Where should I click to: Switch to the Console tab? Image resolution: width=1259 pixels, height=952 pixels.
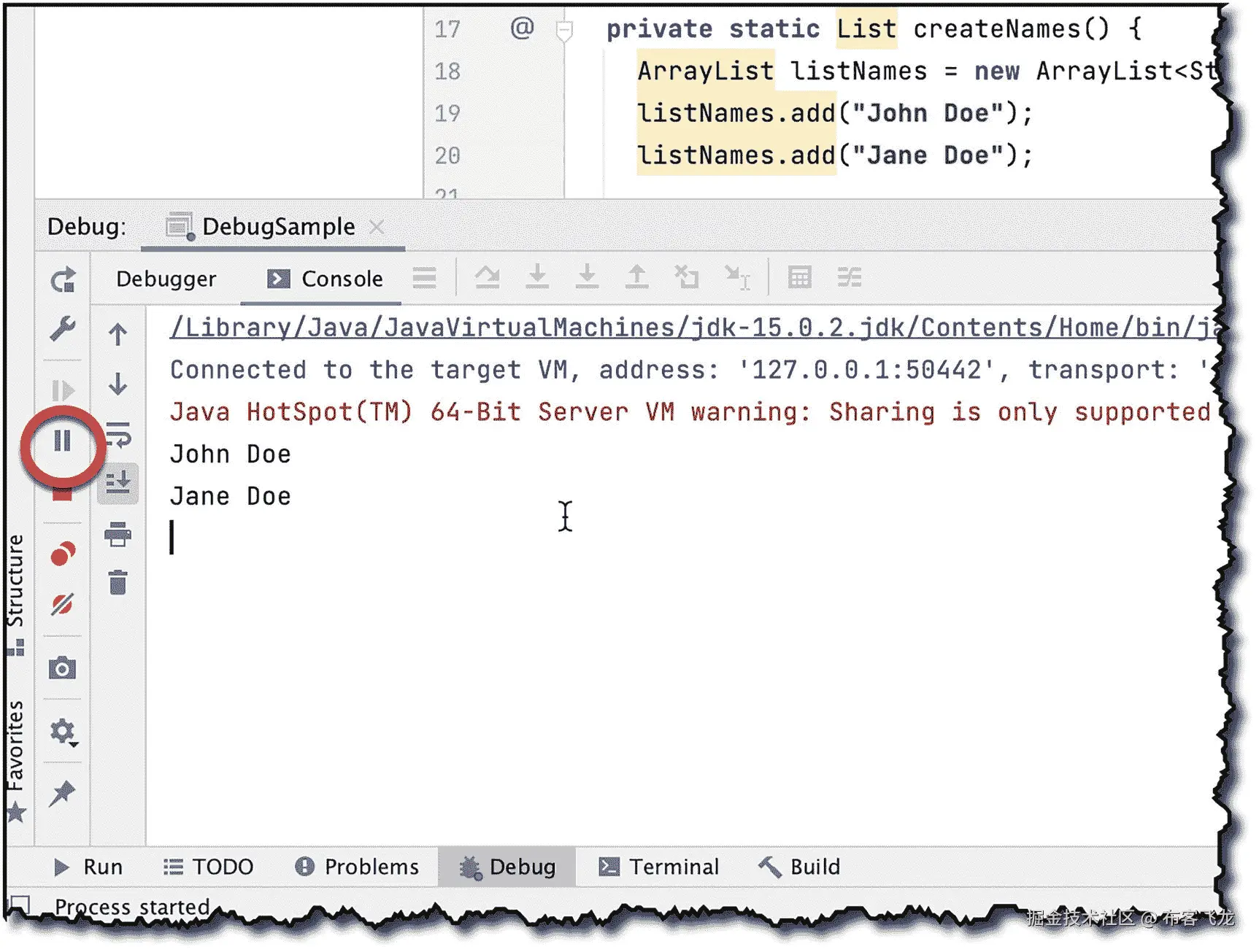tap(325, 279)
